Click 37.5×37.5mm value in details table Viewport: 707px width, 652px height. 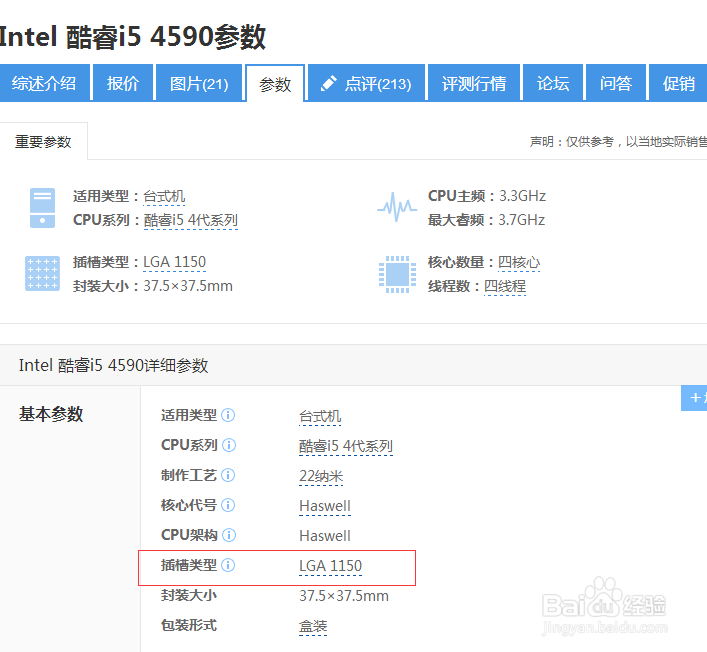(344, 596)
